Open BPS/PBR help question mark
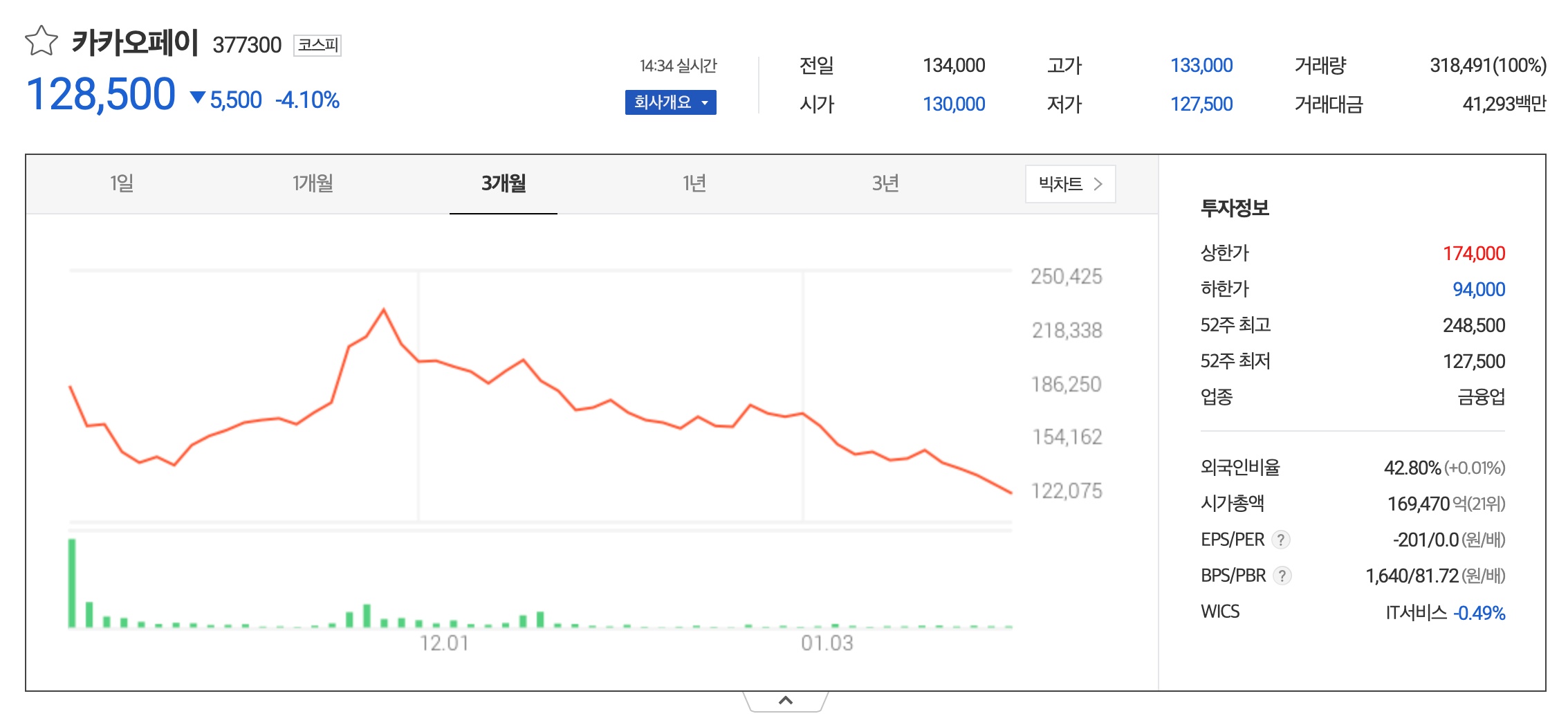 click(1282, 576)
